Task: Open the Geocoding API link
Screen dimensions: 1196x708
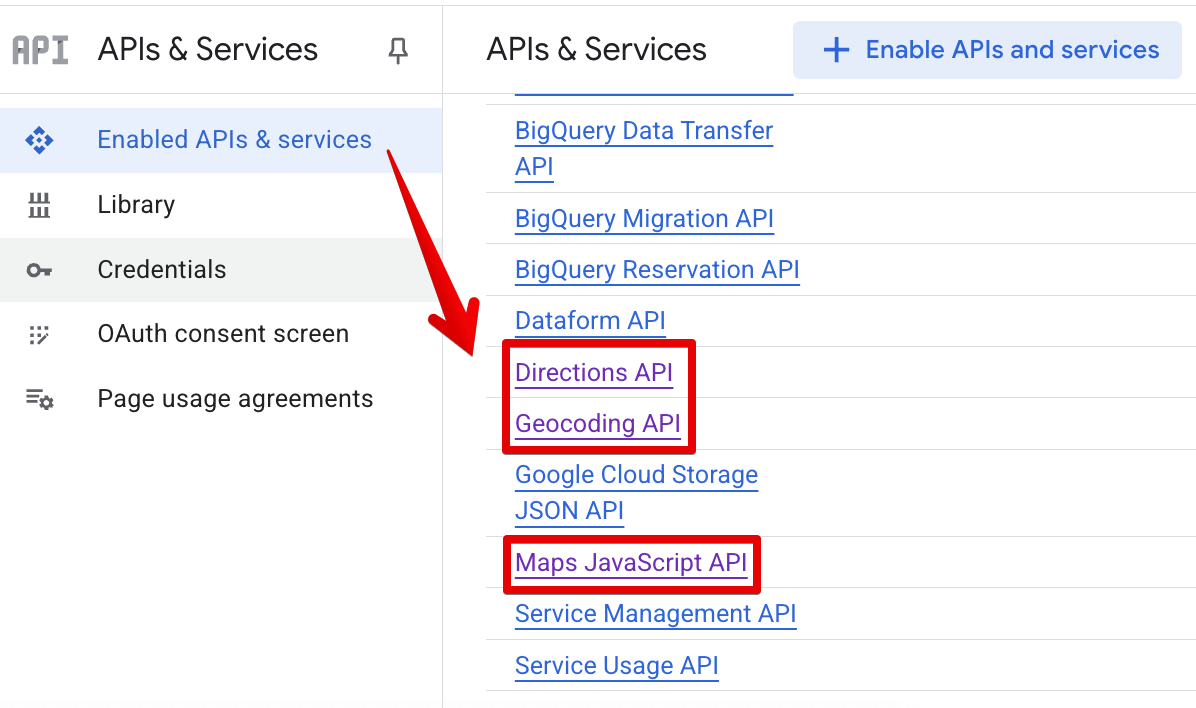Action: click(597, 424)
